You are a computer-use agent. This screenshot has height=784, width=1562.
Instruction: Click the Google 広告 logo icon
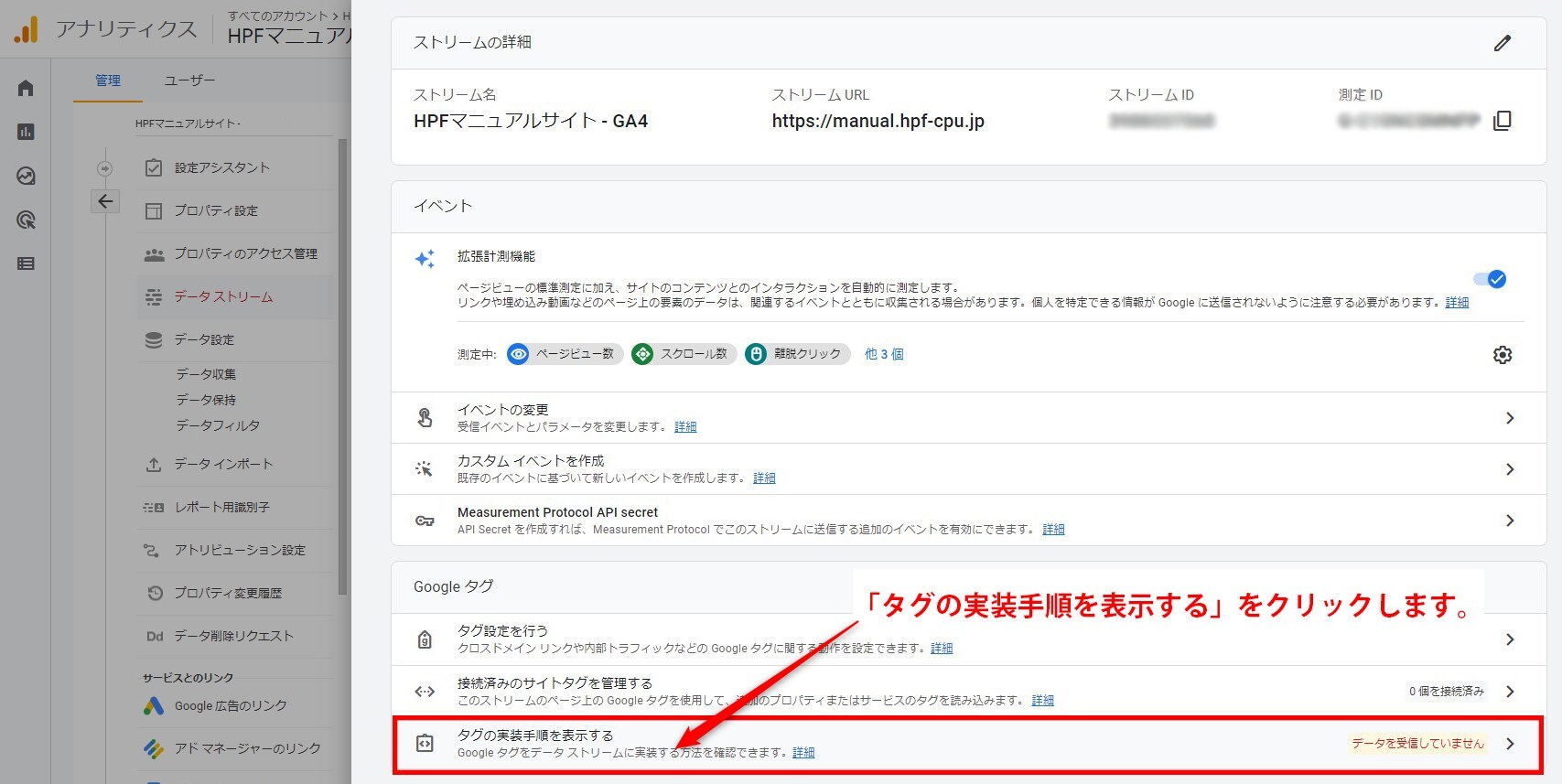tap(154, 705)
